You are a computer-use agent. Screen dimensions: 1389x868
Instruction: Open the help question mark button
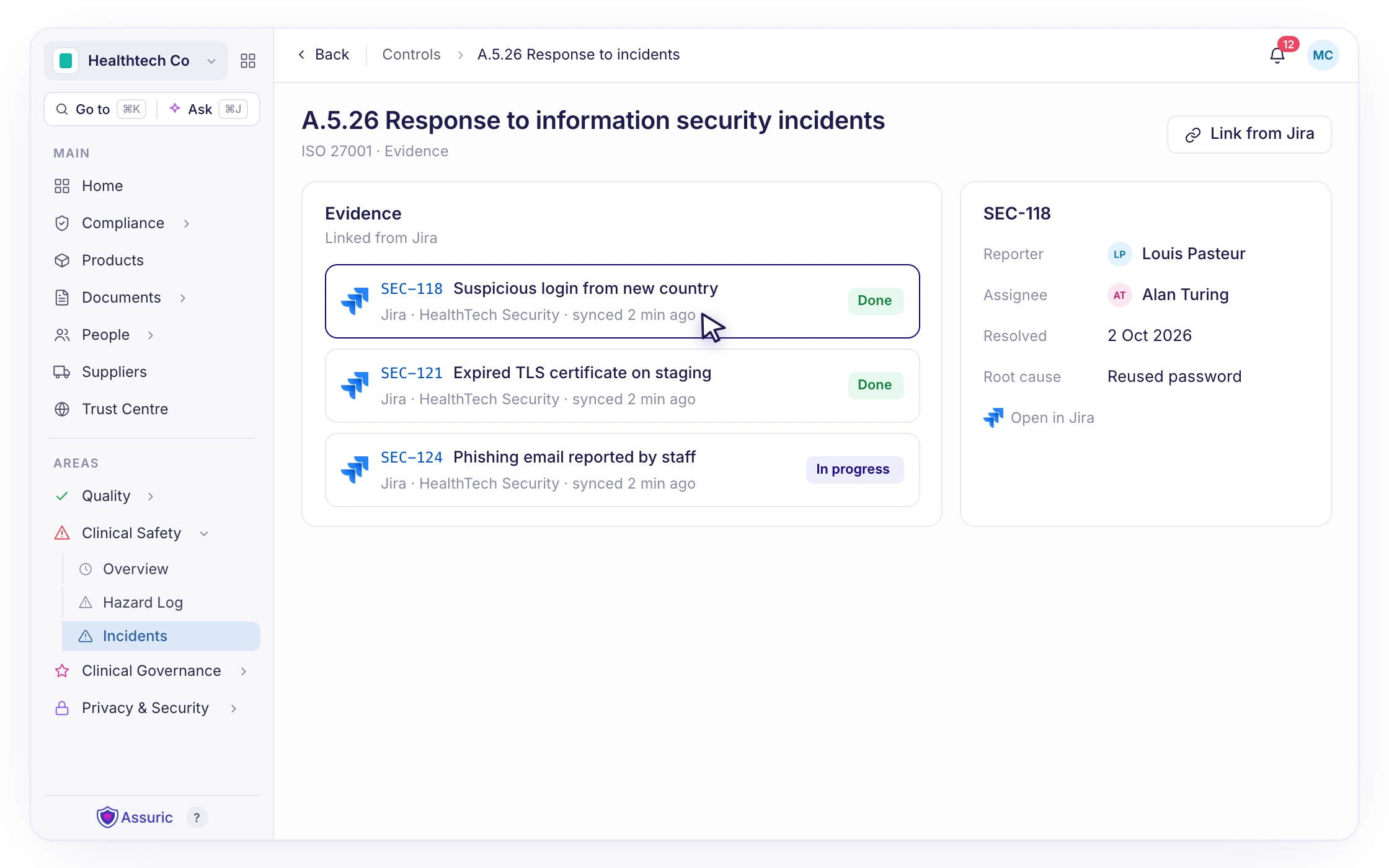tap(197, 817)
